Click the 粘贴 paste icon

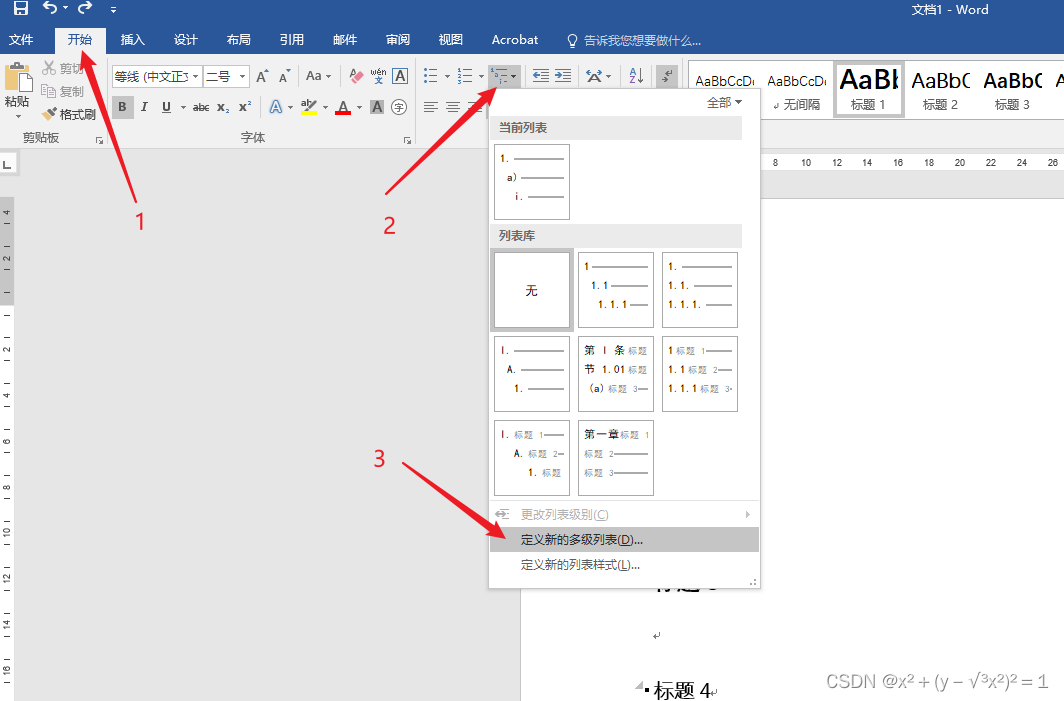click(18, 77)
